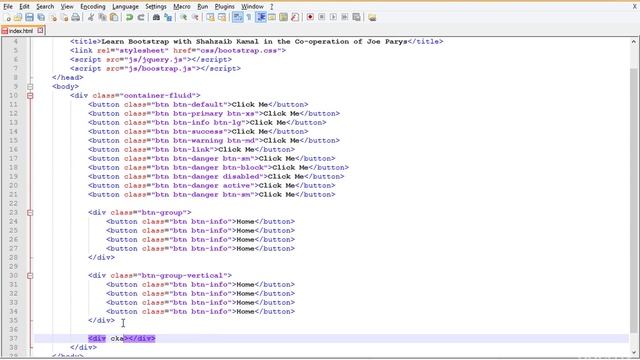
Task: Click the Redo toolbar icon
Action: (x=141, y=17)
